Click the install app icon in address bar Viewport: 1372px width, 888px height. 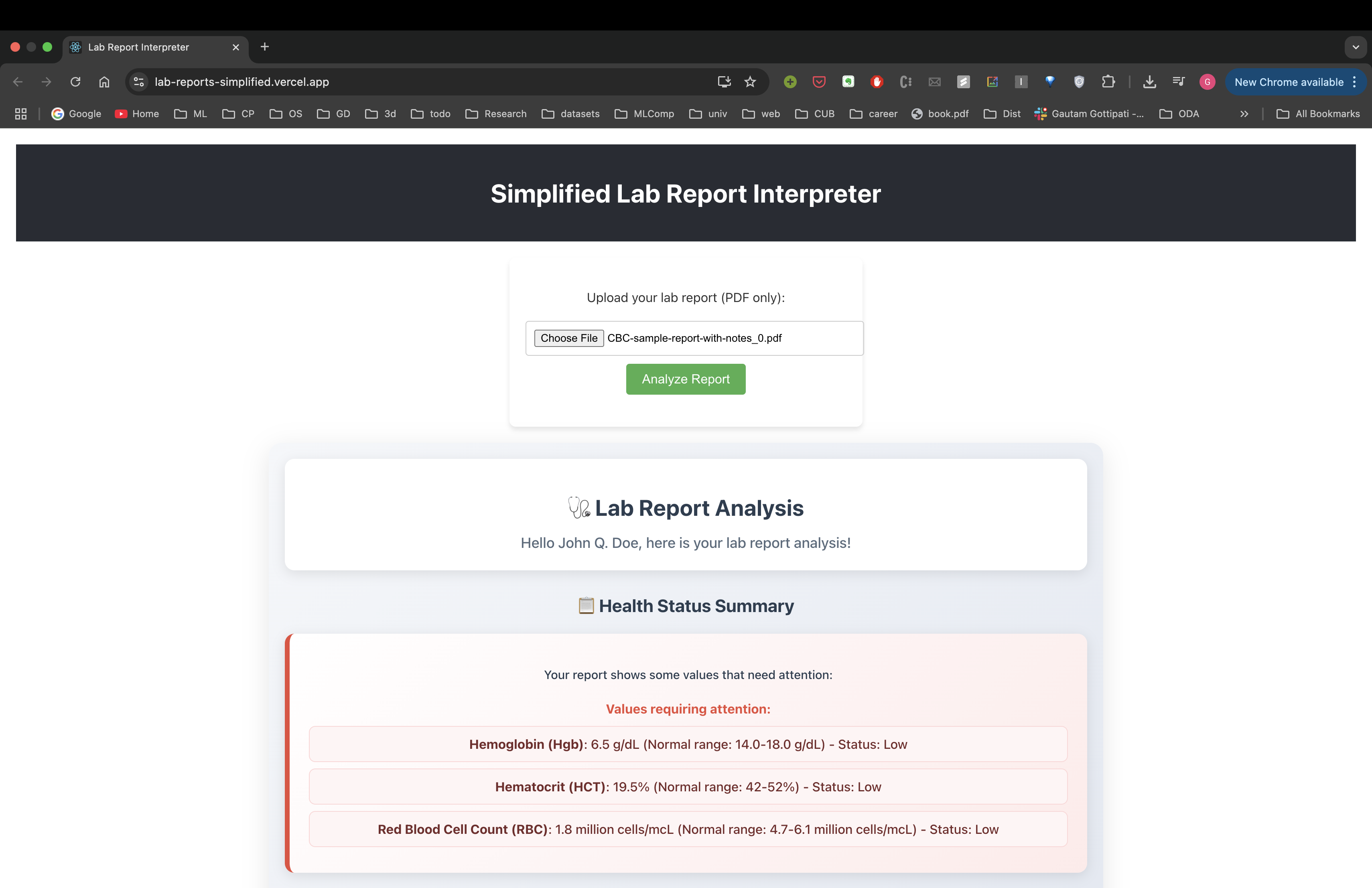(724, 82)
